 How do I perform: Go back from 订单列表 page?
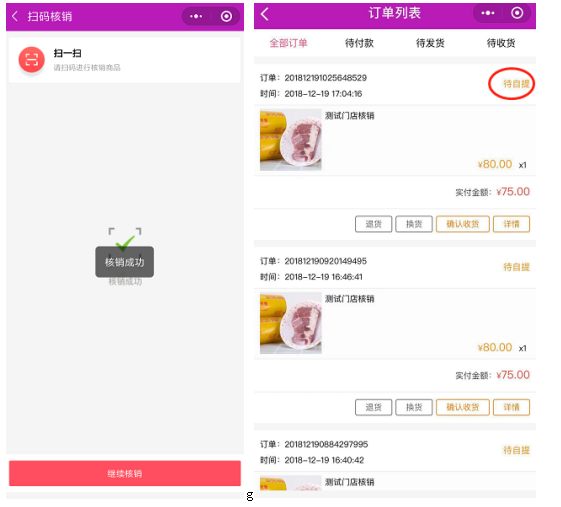click(x=265, y=14)
